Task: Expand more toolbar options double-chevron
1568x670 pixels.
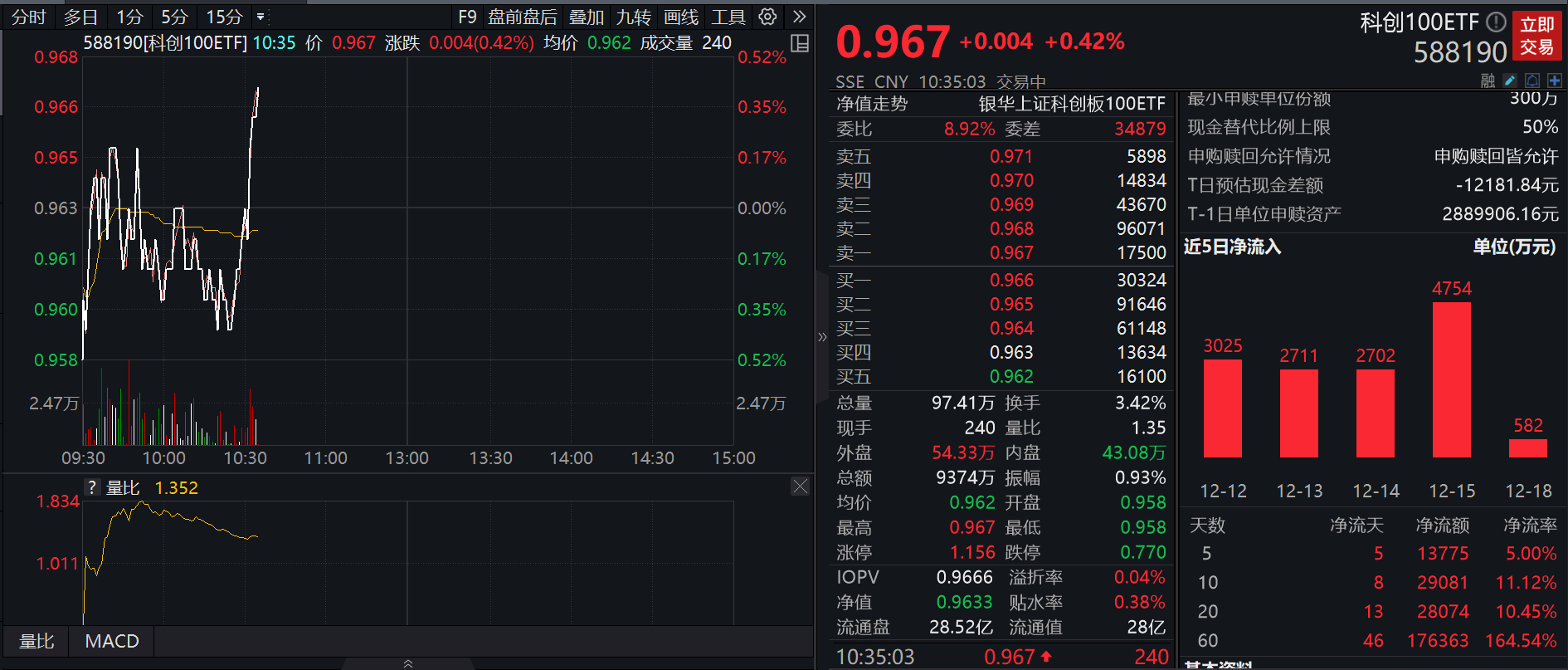Action: click(x=799, y=17)
